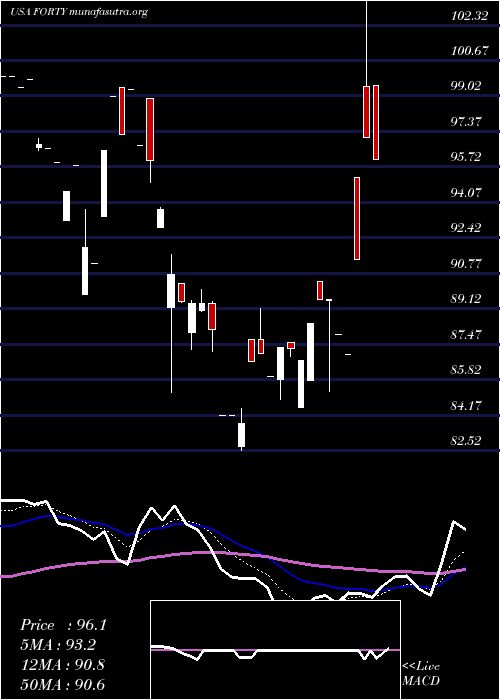The height and width of the screenshot is (700, 500).
Task: Select the 5MA : 93.2 readout
Action: coord(58,644)
